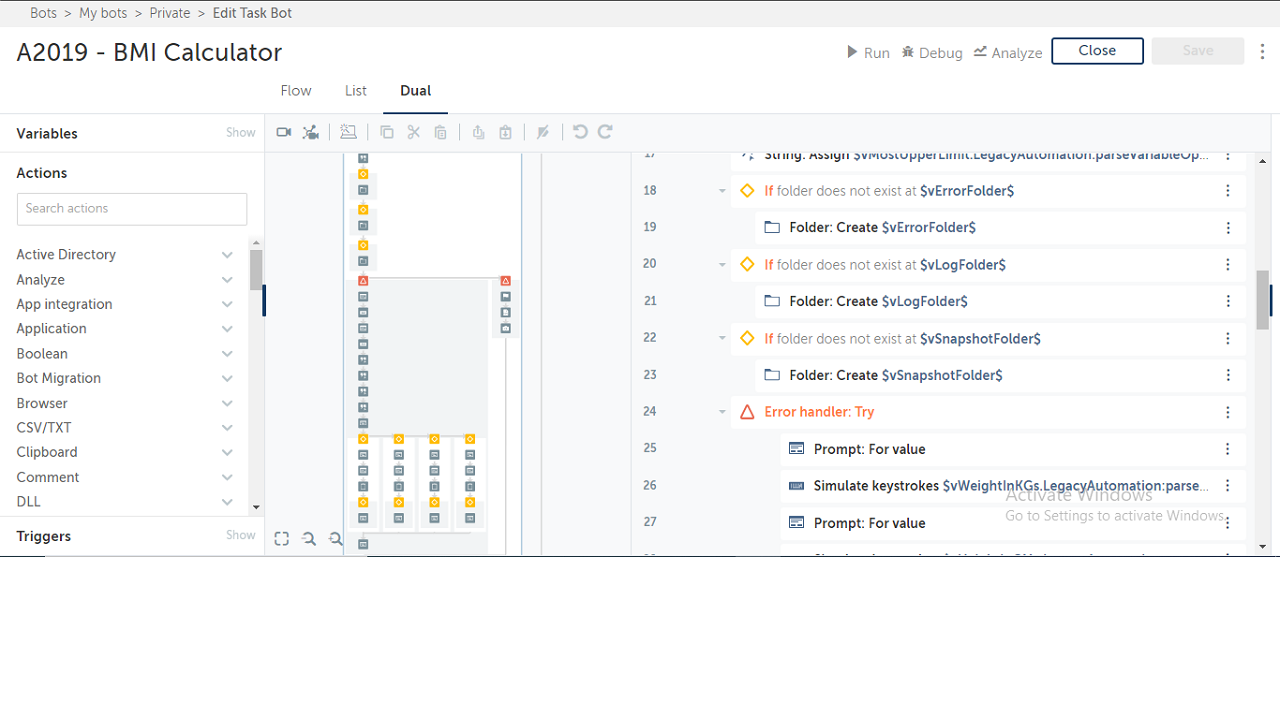The height and width of the screenshot is (720, 1280).
Task: Switch to the Flow view tab
Action: [295, 91]
